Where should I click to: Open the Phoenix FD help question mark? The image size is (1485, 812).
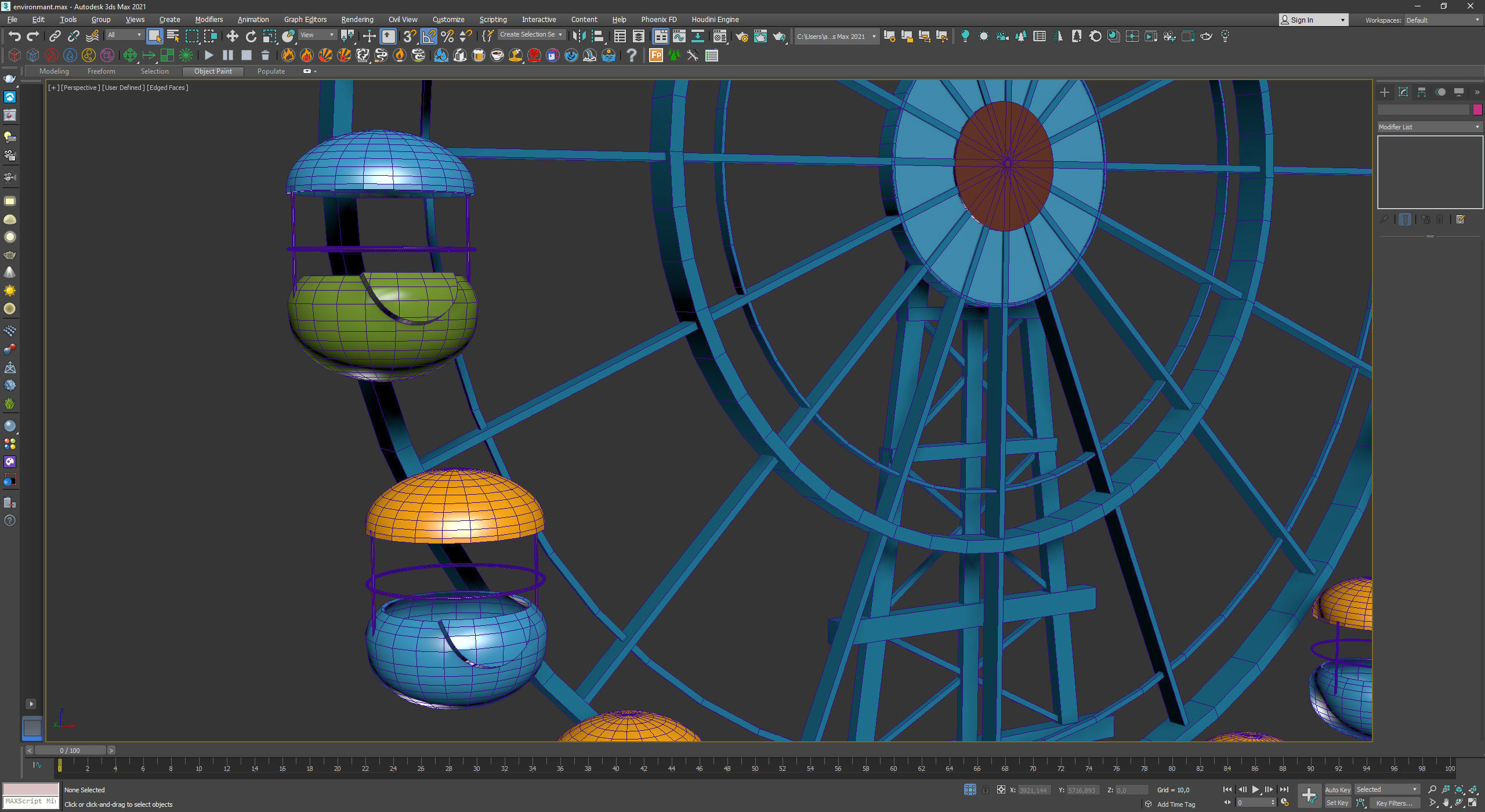631,56
